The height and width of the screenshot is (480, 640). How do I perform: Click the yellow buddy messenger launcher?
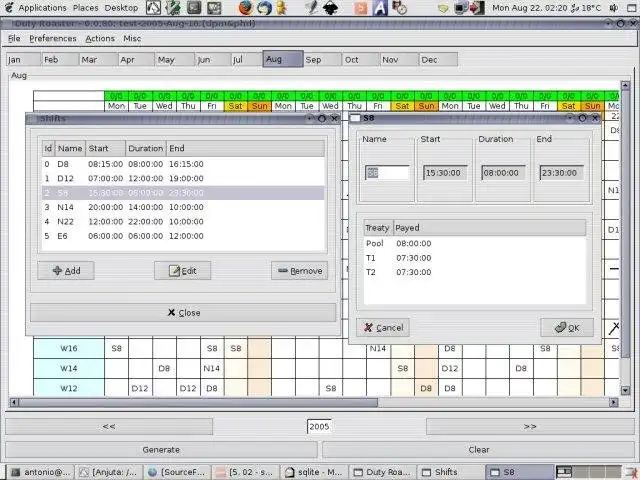[x=281, y=8]
